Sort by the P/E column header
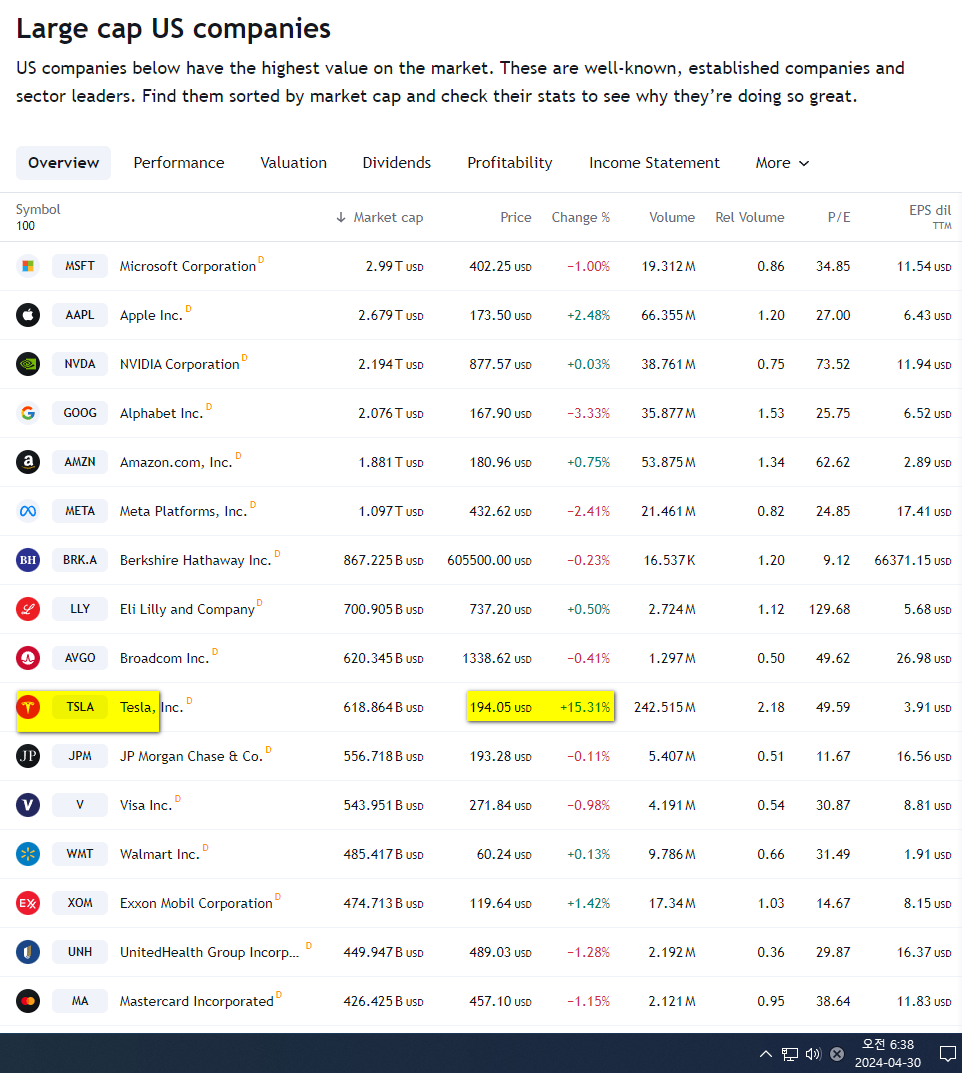962x1073 pixels. pos(839,218)
